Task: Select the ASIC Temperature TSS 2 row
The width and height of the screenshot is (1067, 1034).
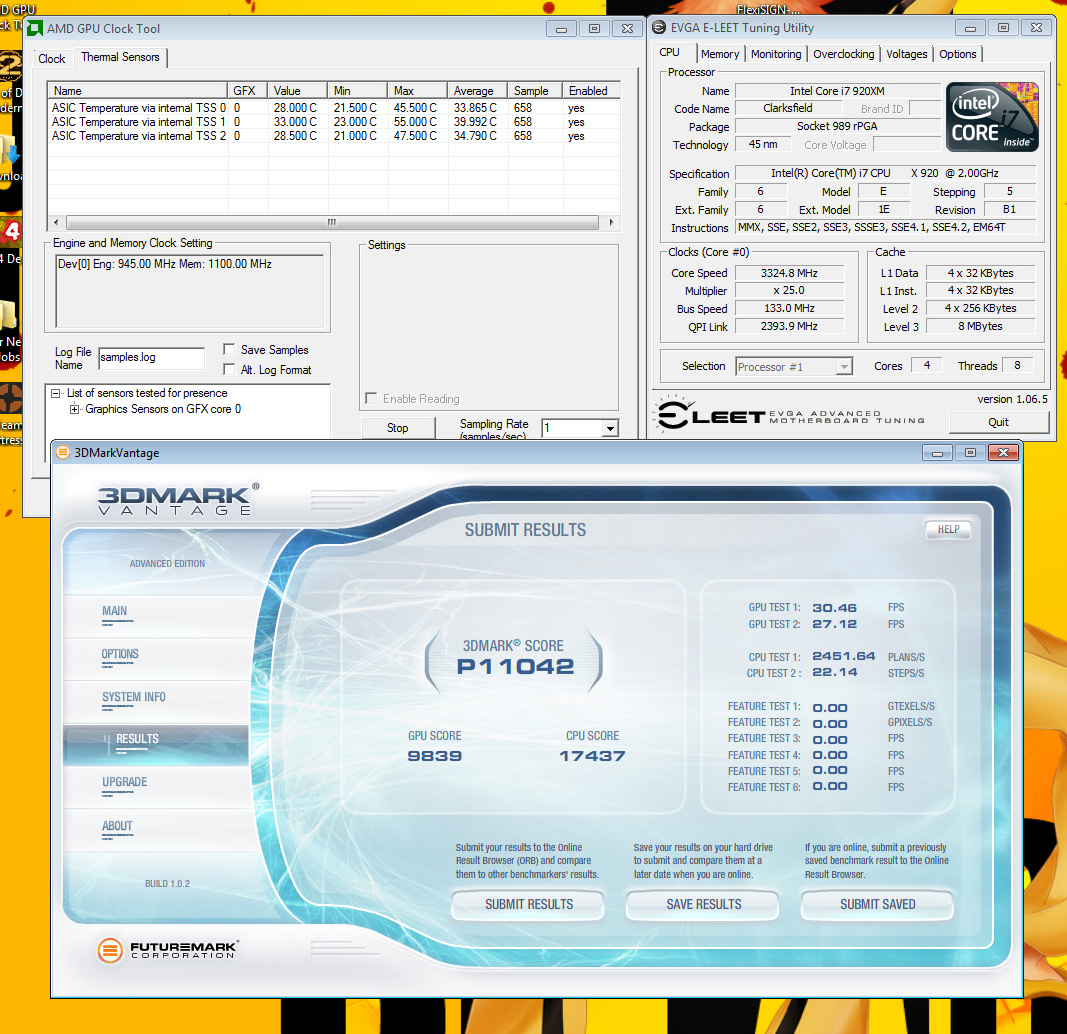Action: pos(333,136)
